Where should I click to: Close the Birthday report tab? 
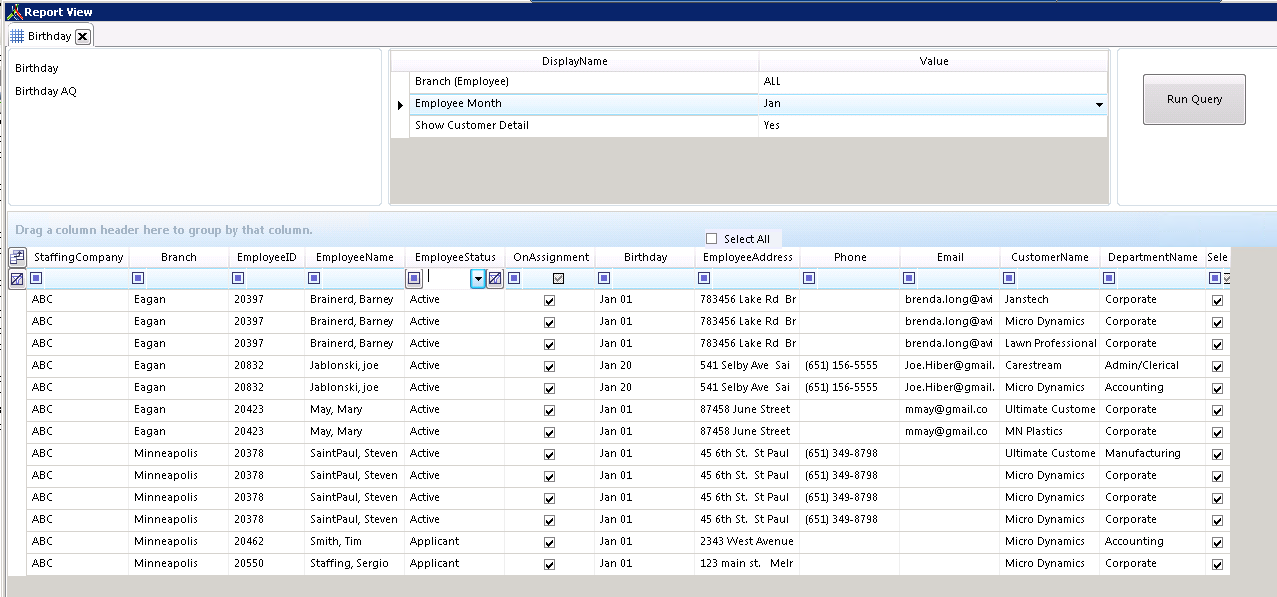point(83,37)
